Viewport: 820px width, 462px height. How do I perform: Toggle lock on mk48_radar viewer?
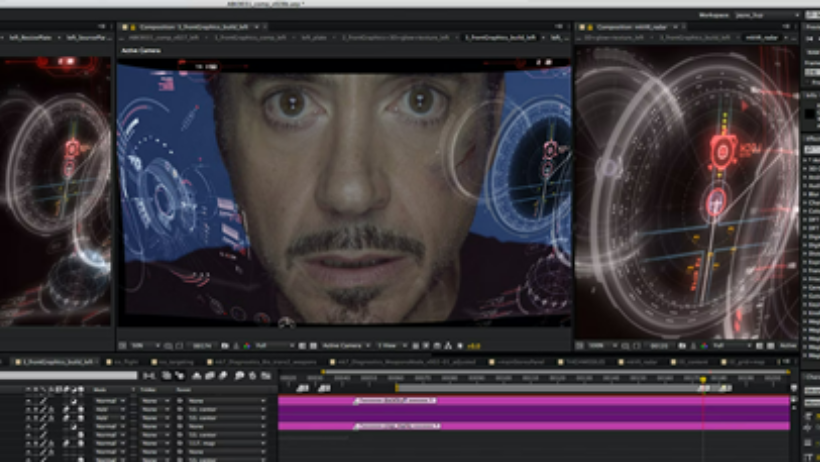(x=590, y=27)
